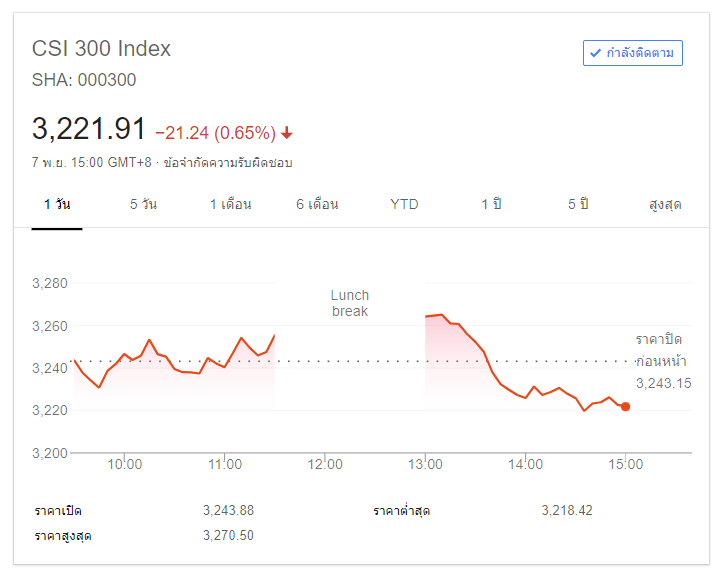Open the 1 เดือน chart range

coord(230,204)
